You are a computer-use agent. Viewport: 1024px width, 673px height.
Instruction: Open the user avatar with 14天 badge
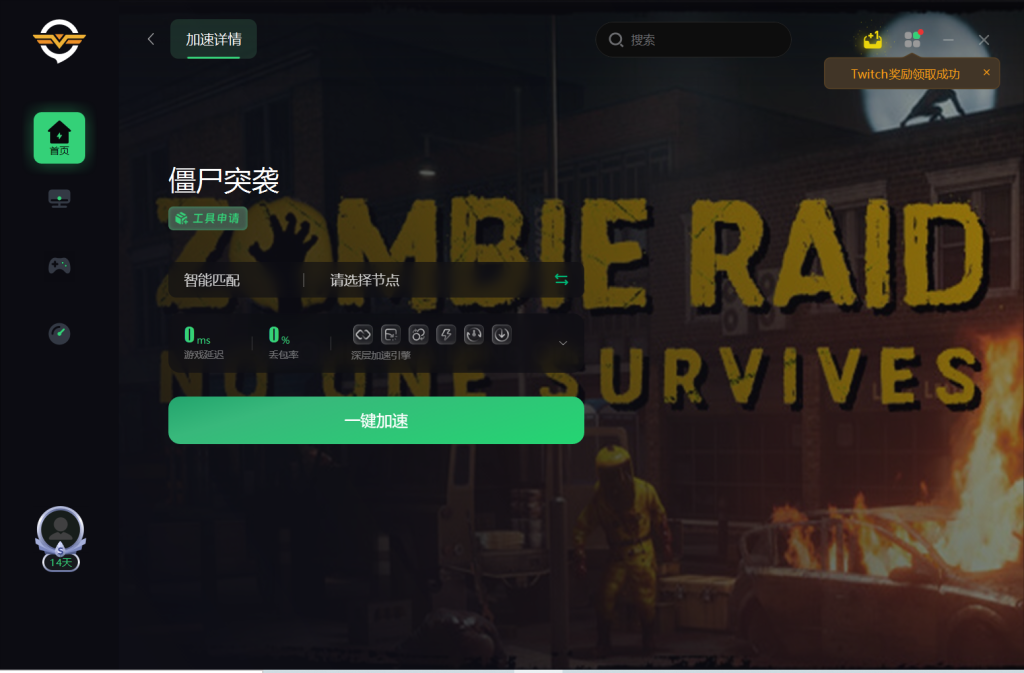coord(60,539)
